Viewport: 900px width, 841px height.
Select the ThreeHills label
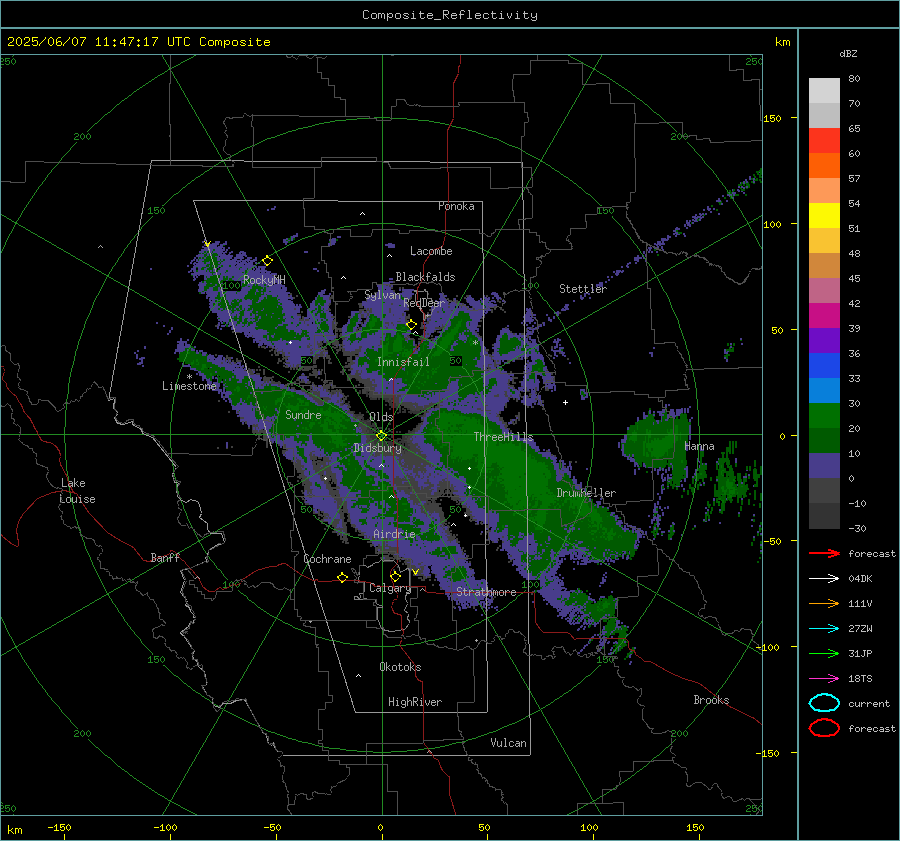point(503,437)
